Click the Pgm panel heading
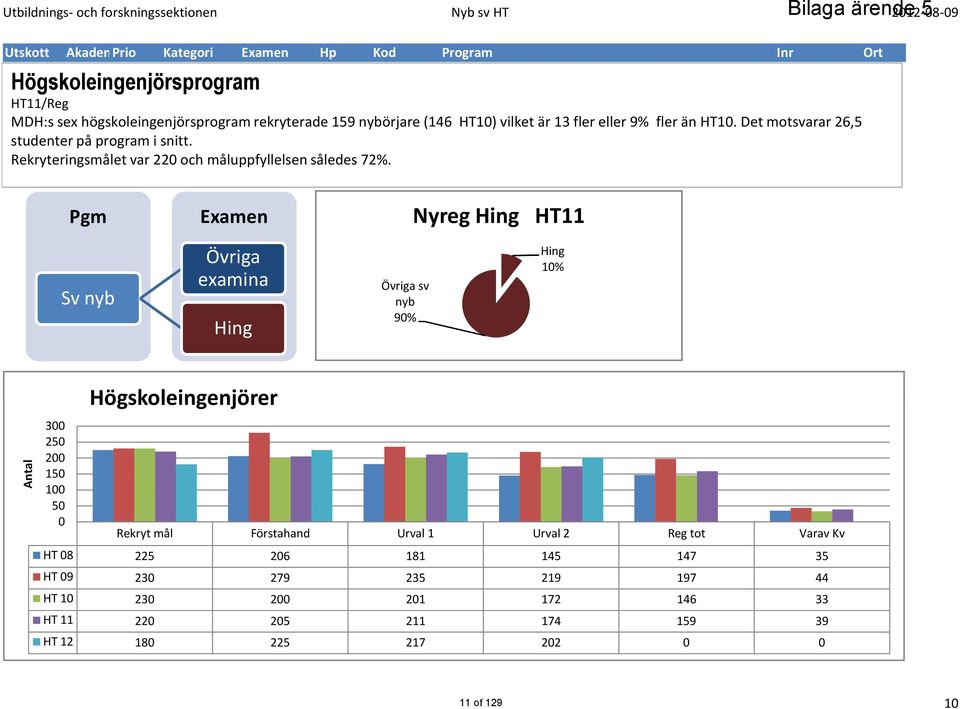Screen dimensions: 960x709 (88, 217)
